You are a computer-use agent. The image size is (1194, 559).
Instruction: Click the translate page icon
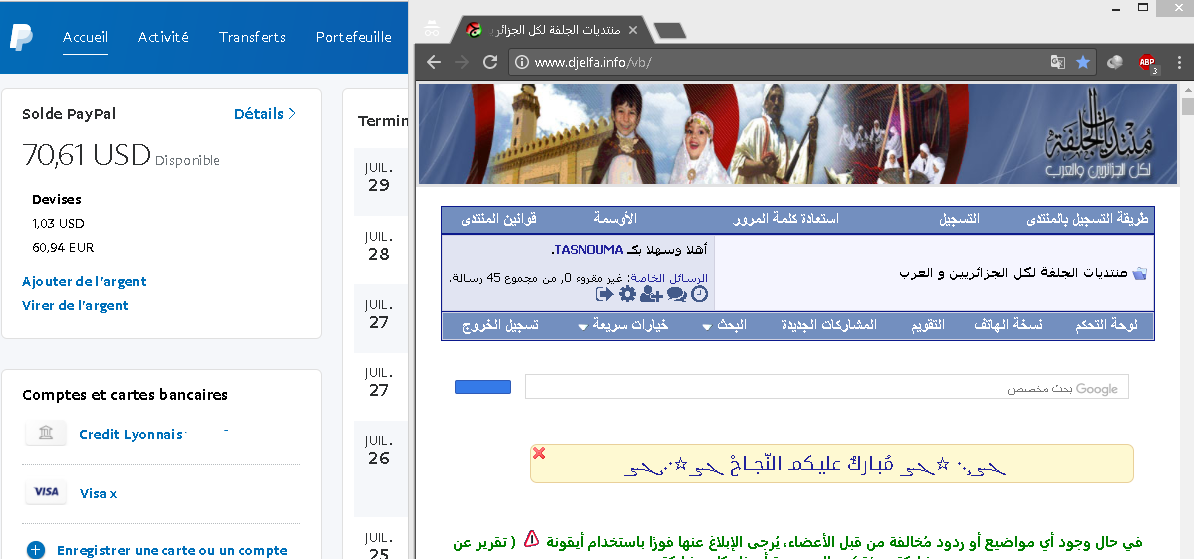[x=1058, y=62]
